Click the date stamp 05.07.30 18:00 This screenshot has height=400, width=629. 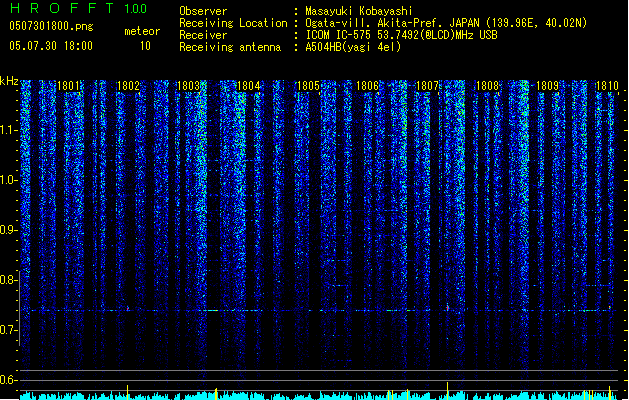coord(51,46)
